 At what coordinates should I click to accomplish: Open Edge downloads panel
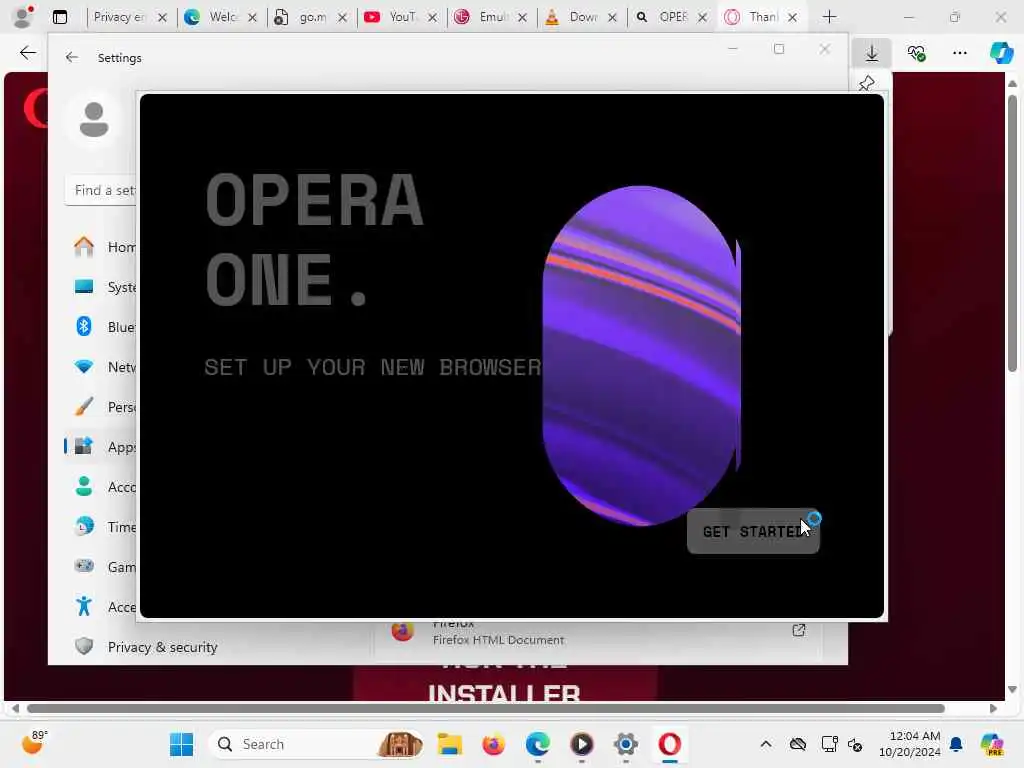tap(871, 53)
